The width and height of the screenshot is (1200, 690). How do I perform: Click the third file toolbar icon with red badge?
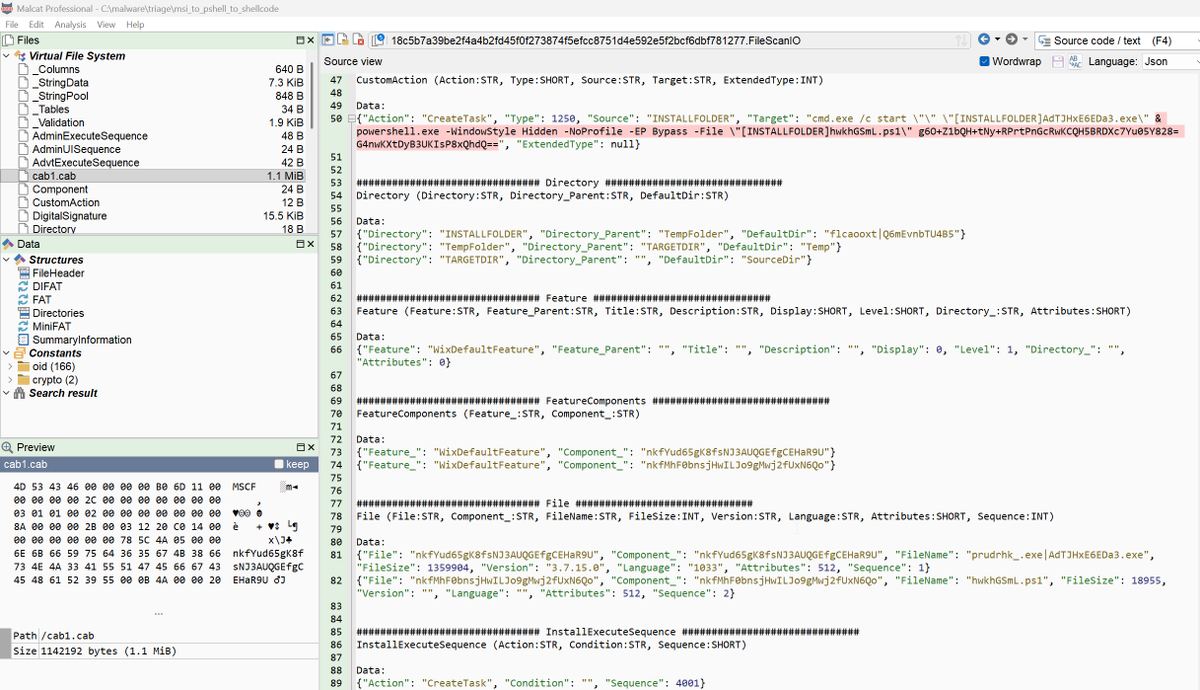click(358, 40)
